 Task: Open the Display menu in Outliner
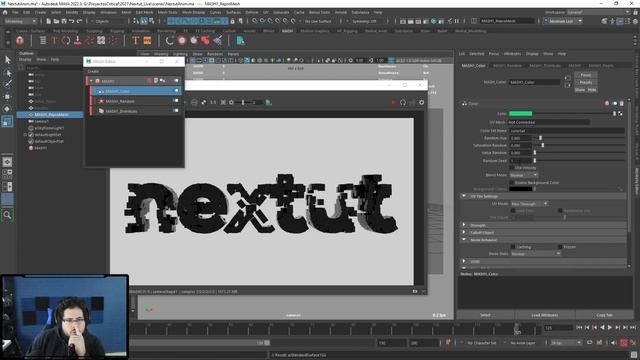25,60
